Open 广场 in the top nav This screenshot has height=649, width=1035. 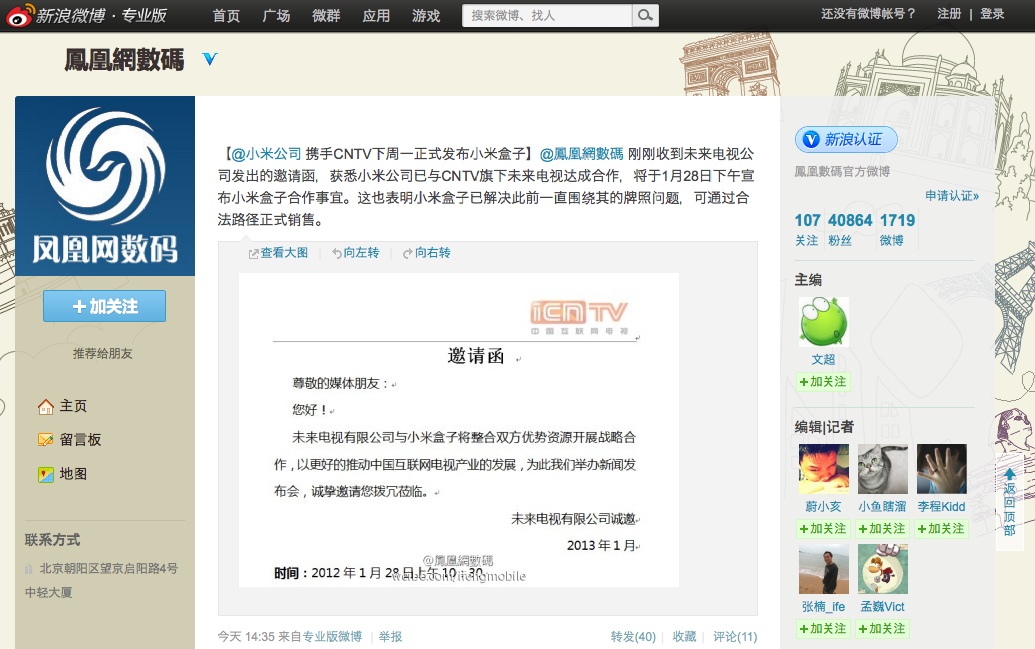tap(276, 15)
